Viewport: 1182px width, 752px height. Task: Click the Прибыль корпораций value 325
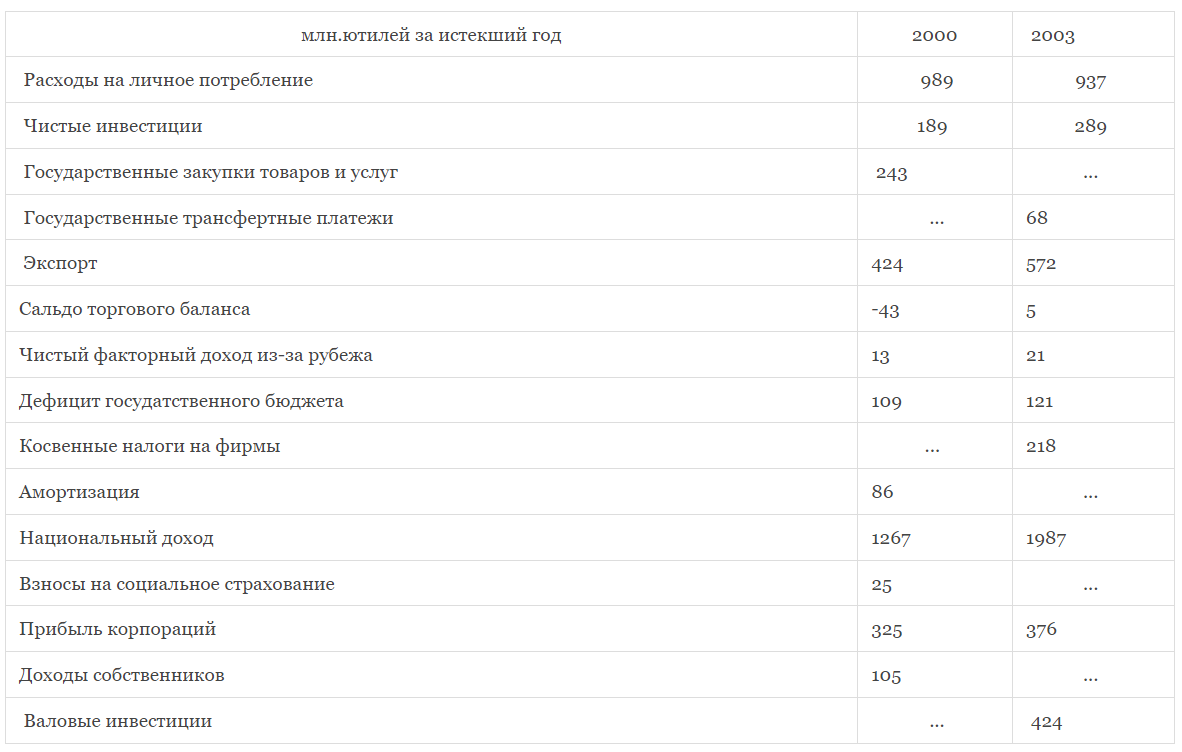point(886,630)
